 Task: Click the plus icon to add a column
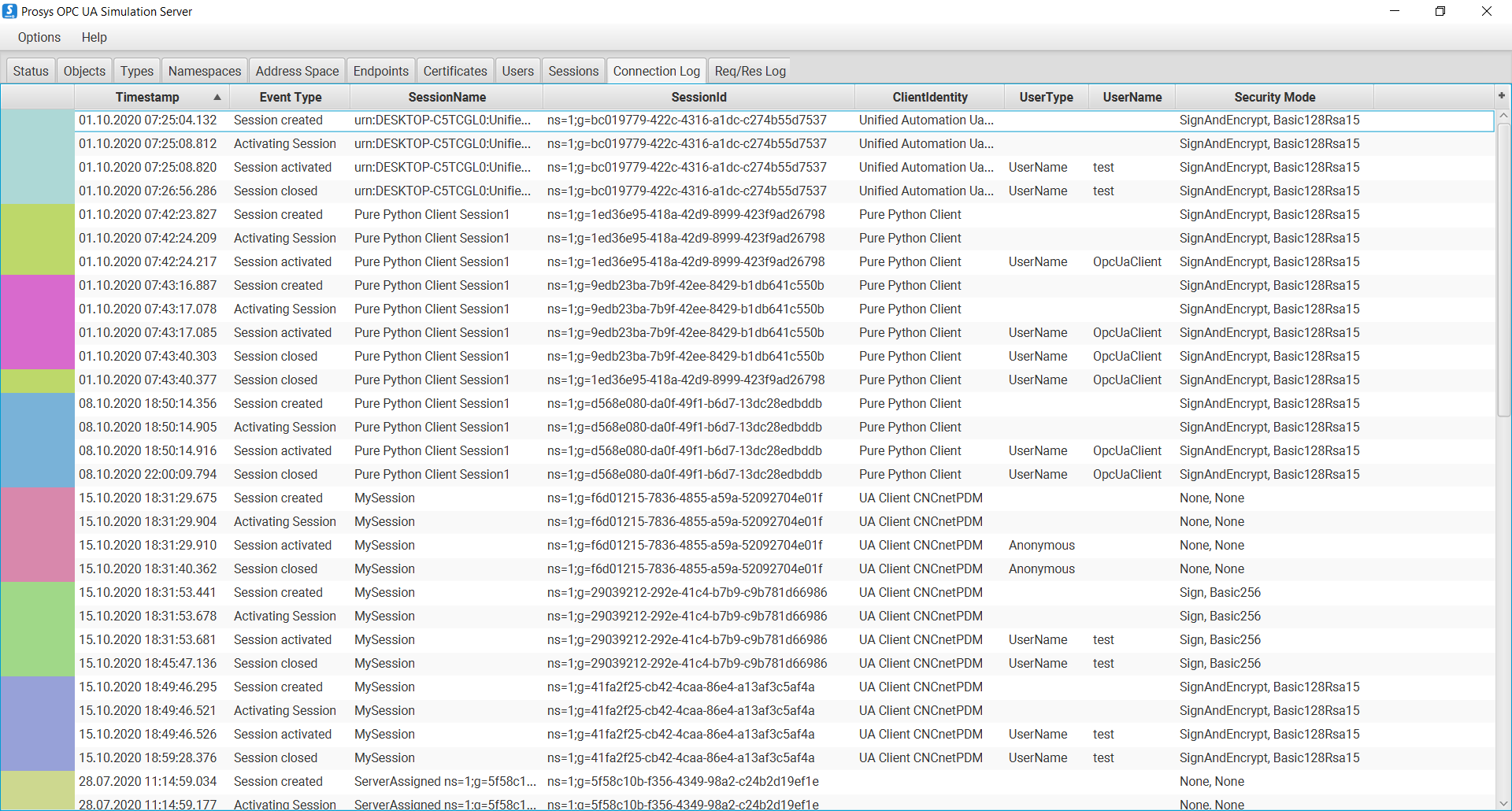[1501, 95]
